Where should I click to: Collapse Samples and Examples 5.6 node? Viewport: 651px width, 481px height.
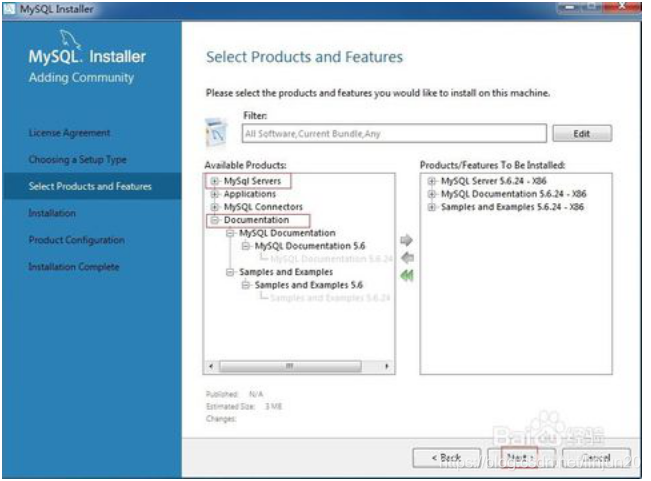point(245,285)
